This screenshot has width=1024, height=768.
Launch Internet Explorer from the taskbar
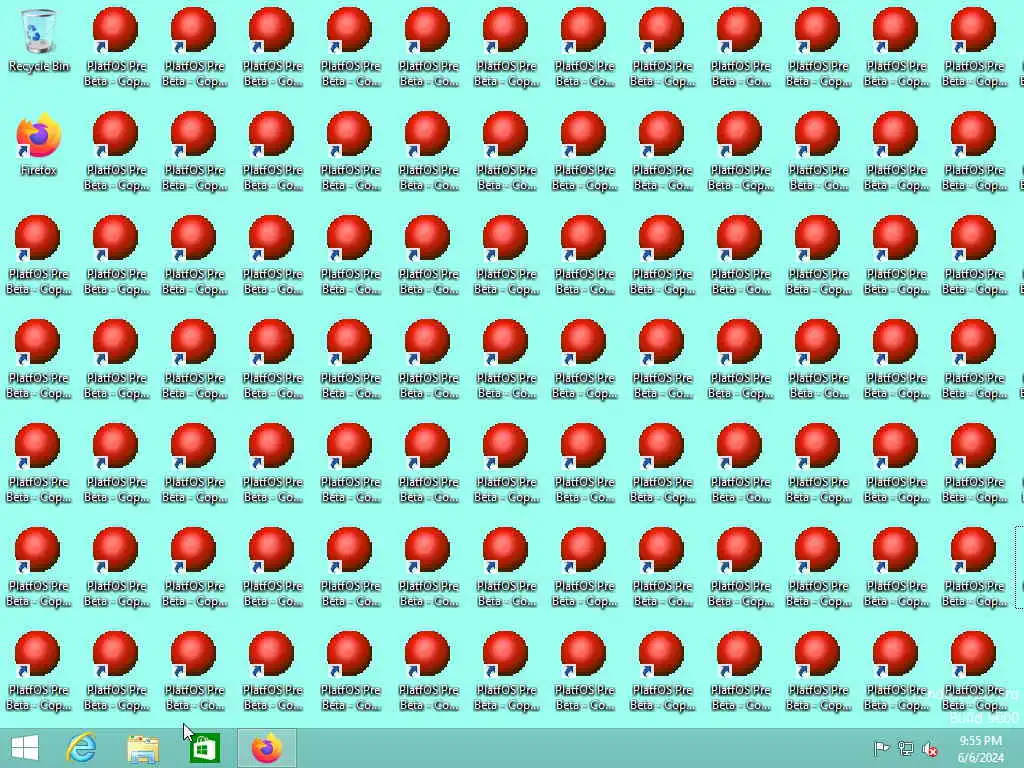click(82, 748)
